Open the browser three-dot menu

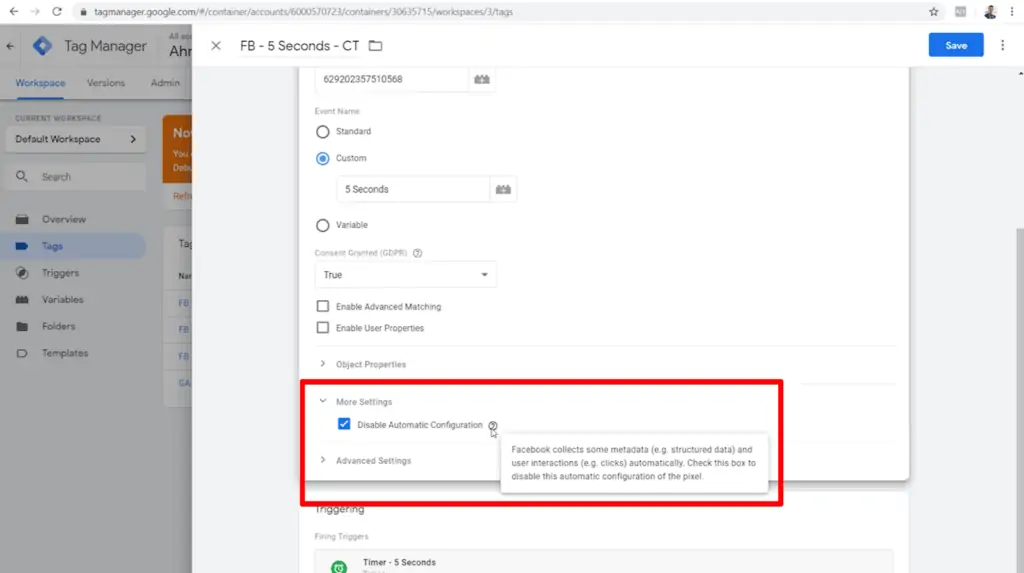click(1012, 11)
